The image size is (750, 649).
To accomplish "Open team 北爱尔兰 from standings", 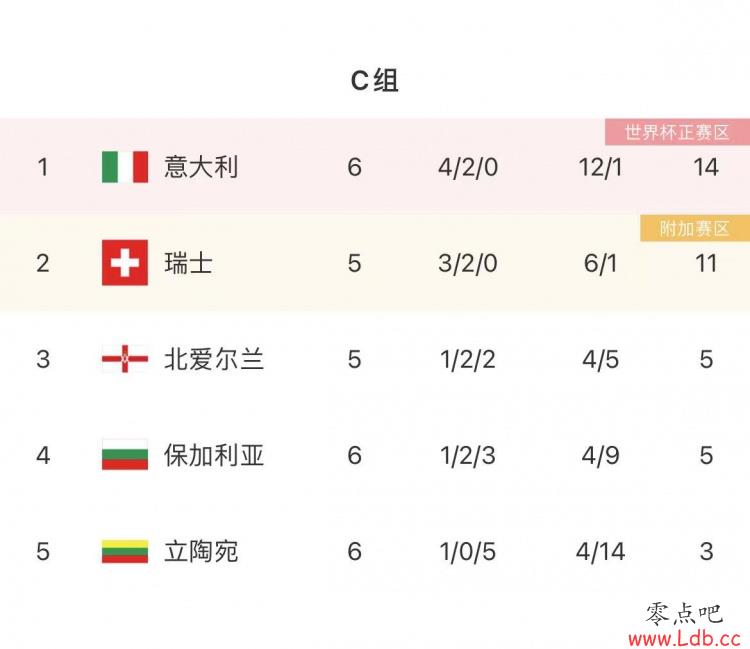I will (x=214, y=359).
